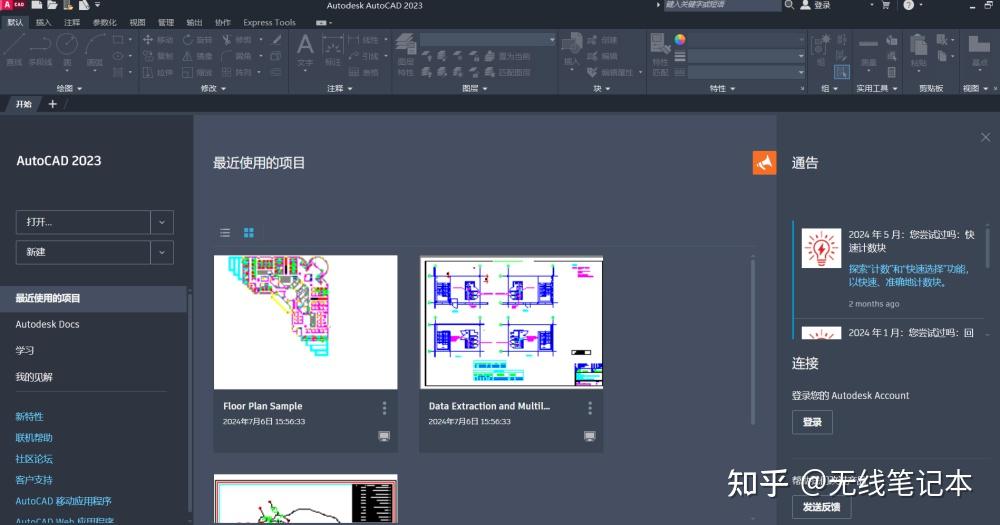Click the search magnifier icon in title bar

coord(790,5)
